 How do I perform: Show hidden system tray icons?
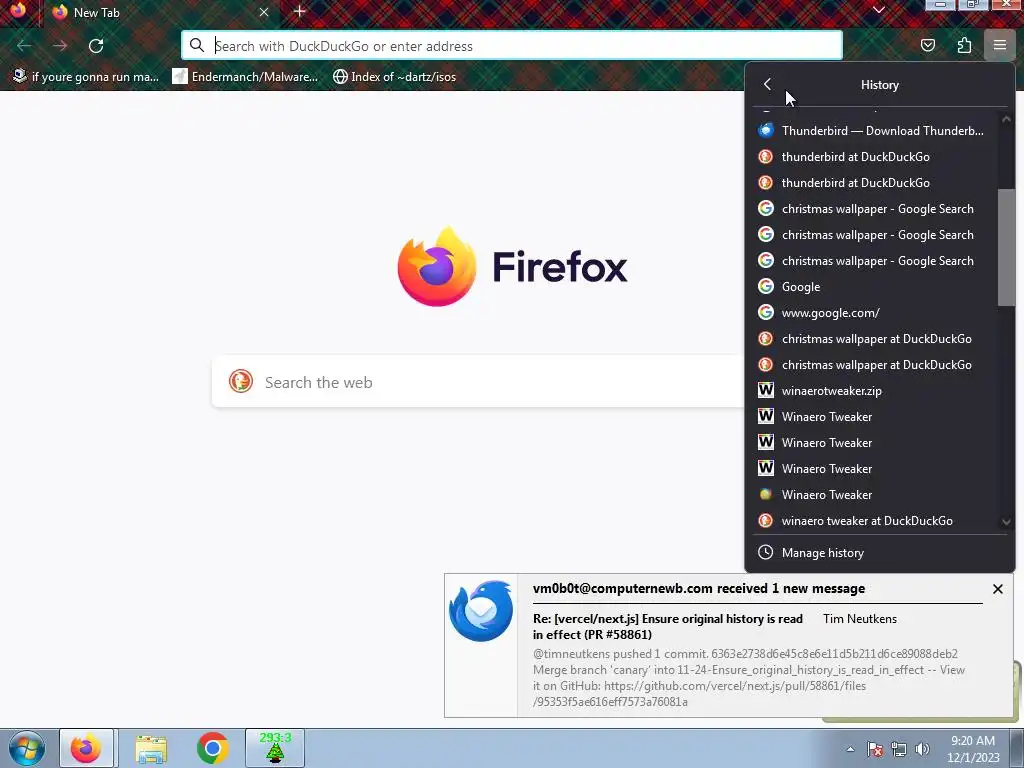(850, 749)
